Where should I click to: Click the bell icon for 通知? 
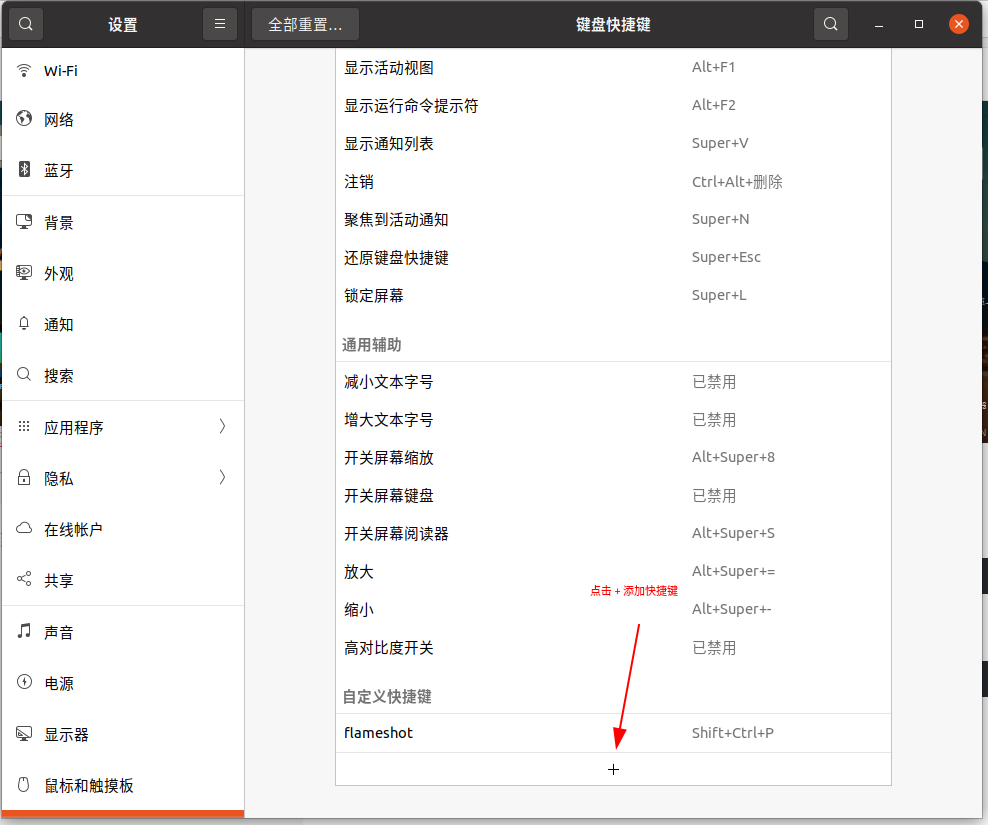pyautogui.click(x=24, y=323)
